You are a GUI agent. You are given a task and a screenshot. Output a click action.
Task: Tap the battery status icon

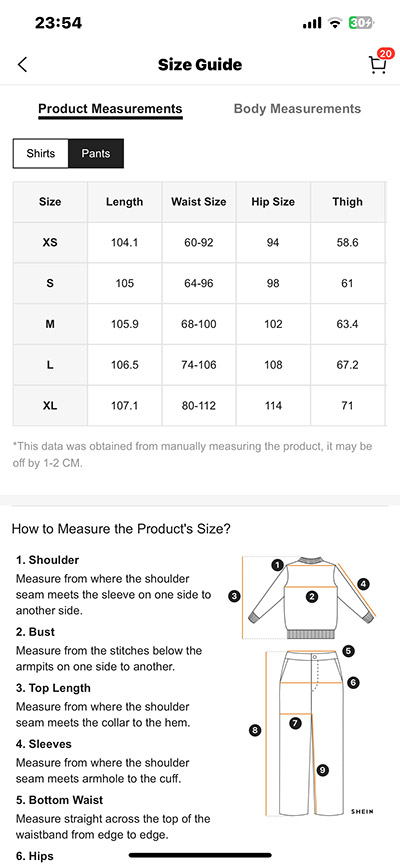click(x=362, y=23)
